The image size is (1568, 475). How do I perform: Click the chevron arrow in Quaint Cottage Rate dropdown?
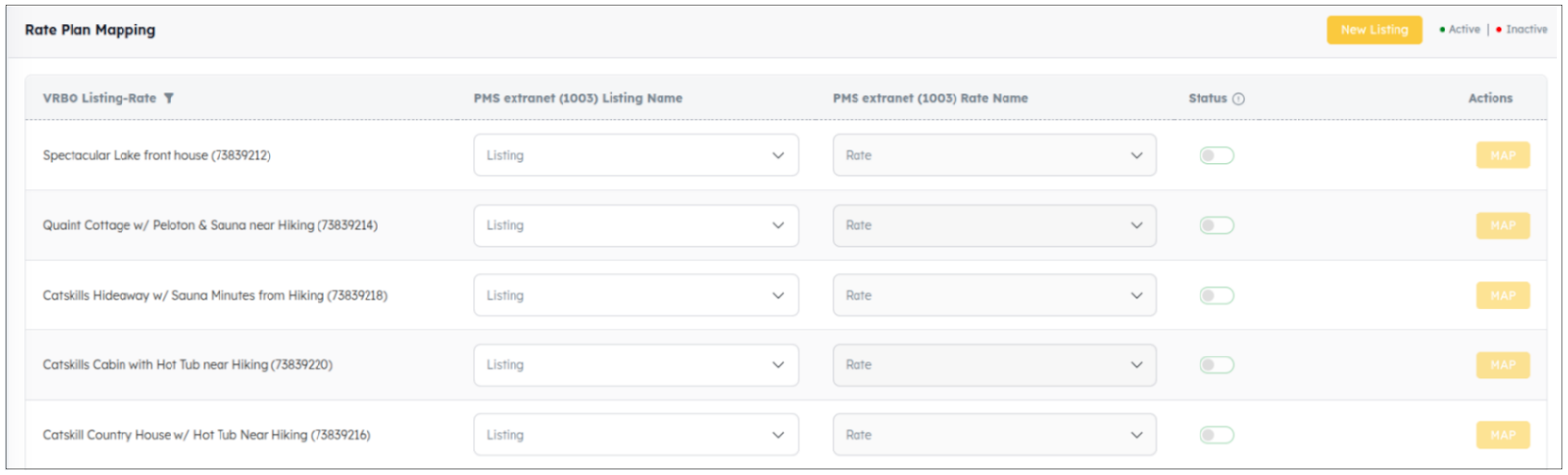tap(1136, 225)
